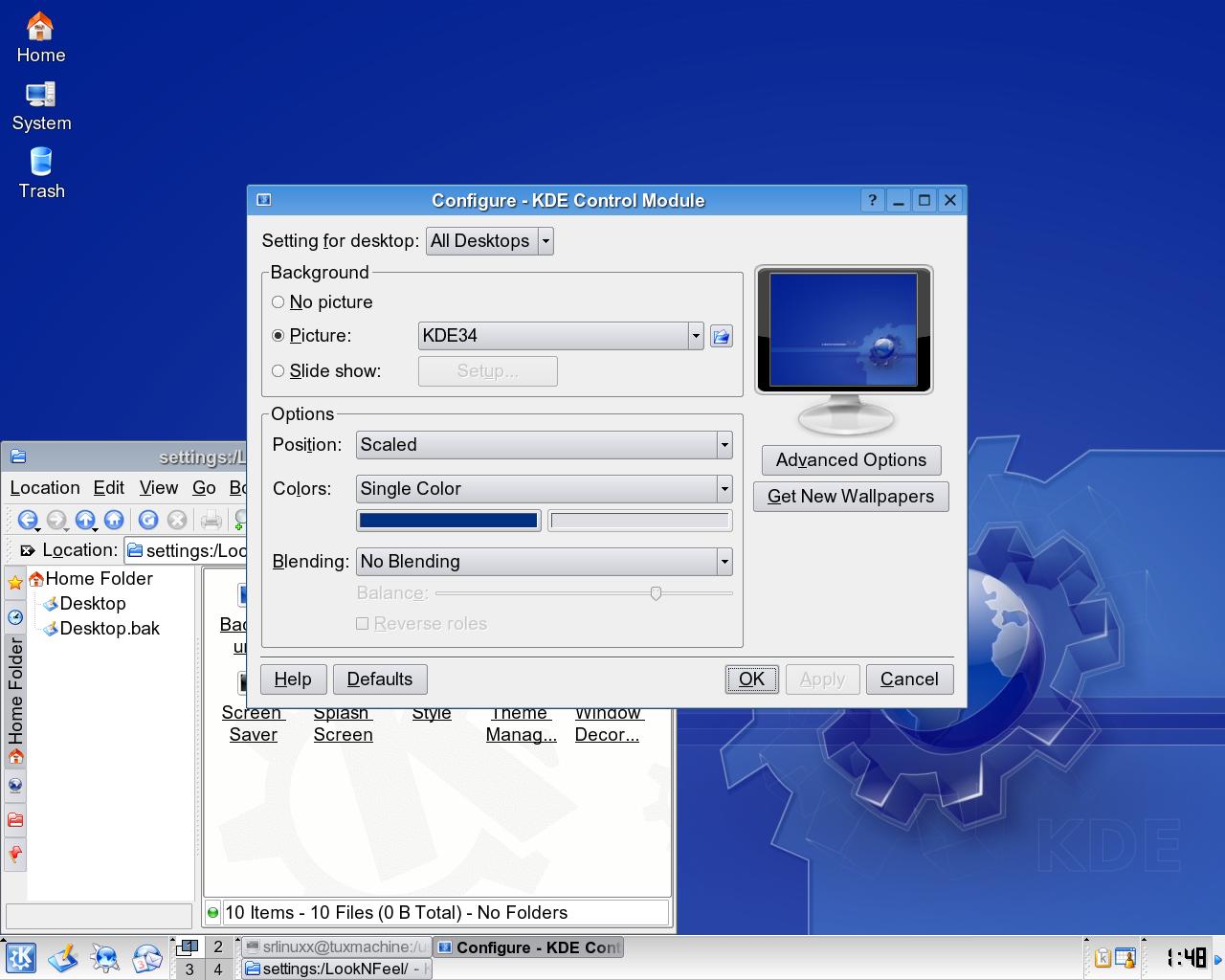
Task: Open the Bookmarks star sidebar tab
Action: (x=15, y=583)
